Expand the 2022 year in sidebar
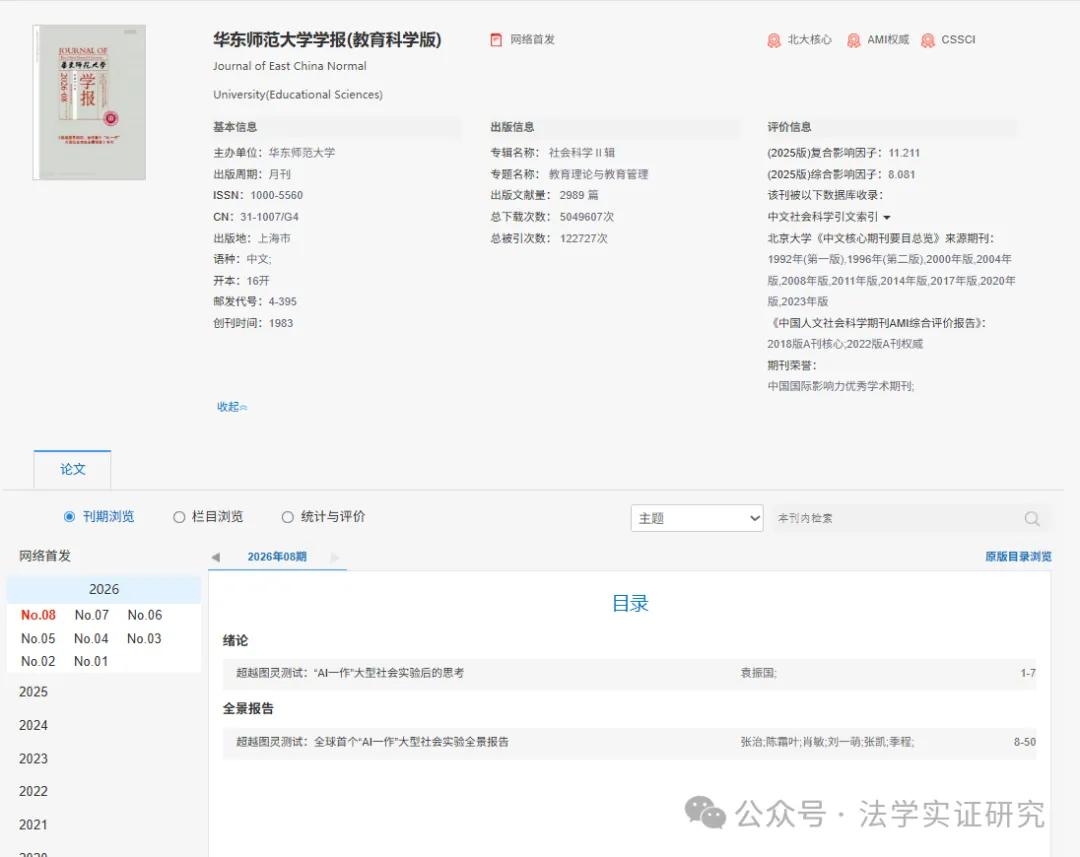Viewport: 1080px width, 857px height. (34, 791)
